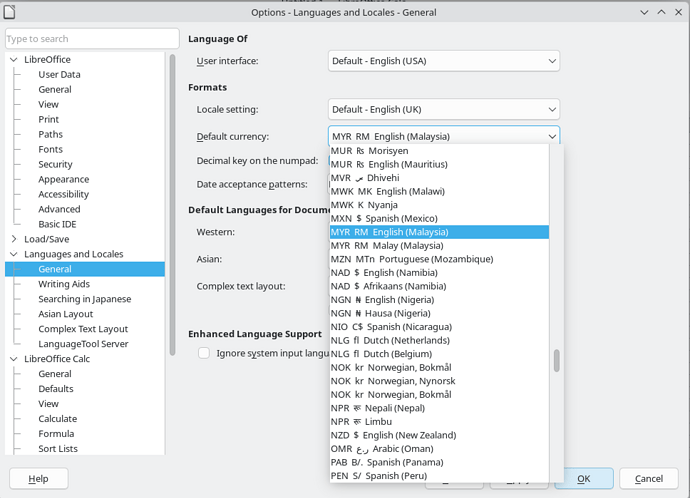
Task: Click the options tree scrollbar
Action: (172, 205)
